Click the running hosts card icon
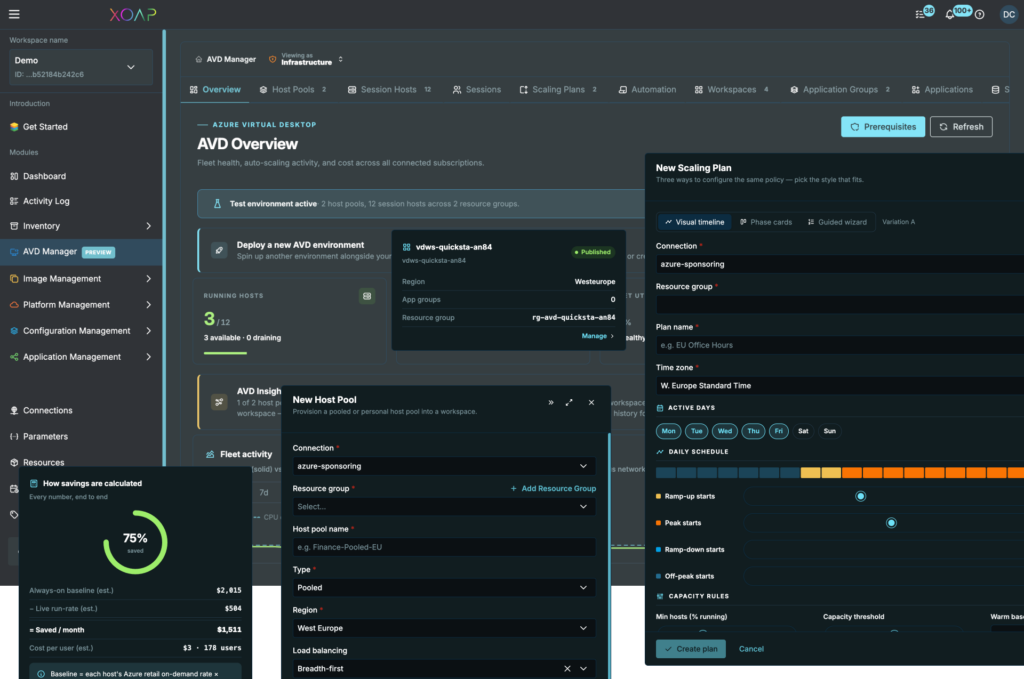 (x=367, y=296)
